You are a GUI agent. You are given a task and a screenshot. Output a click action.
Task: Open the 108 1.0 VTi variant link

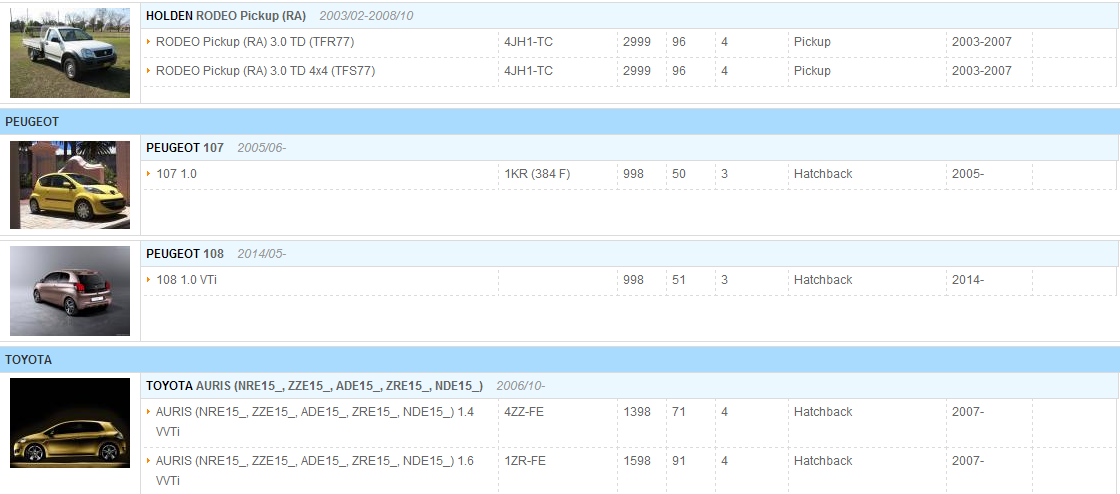(186, 280)
